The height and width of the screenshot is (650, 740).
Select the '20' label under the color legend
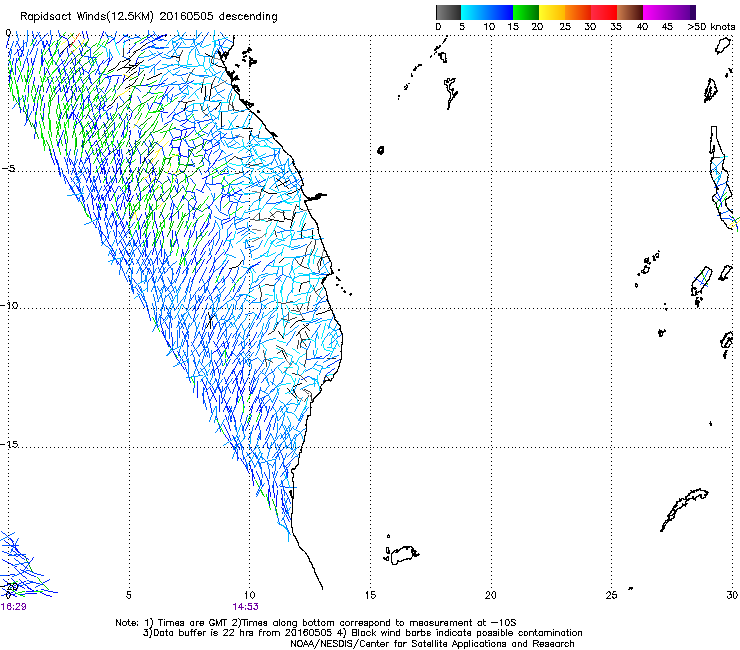(x=537, y=27)
